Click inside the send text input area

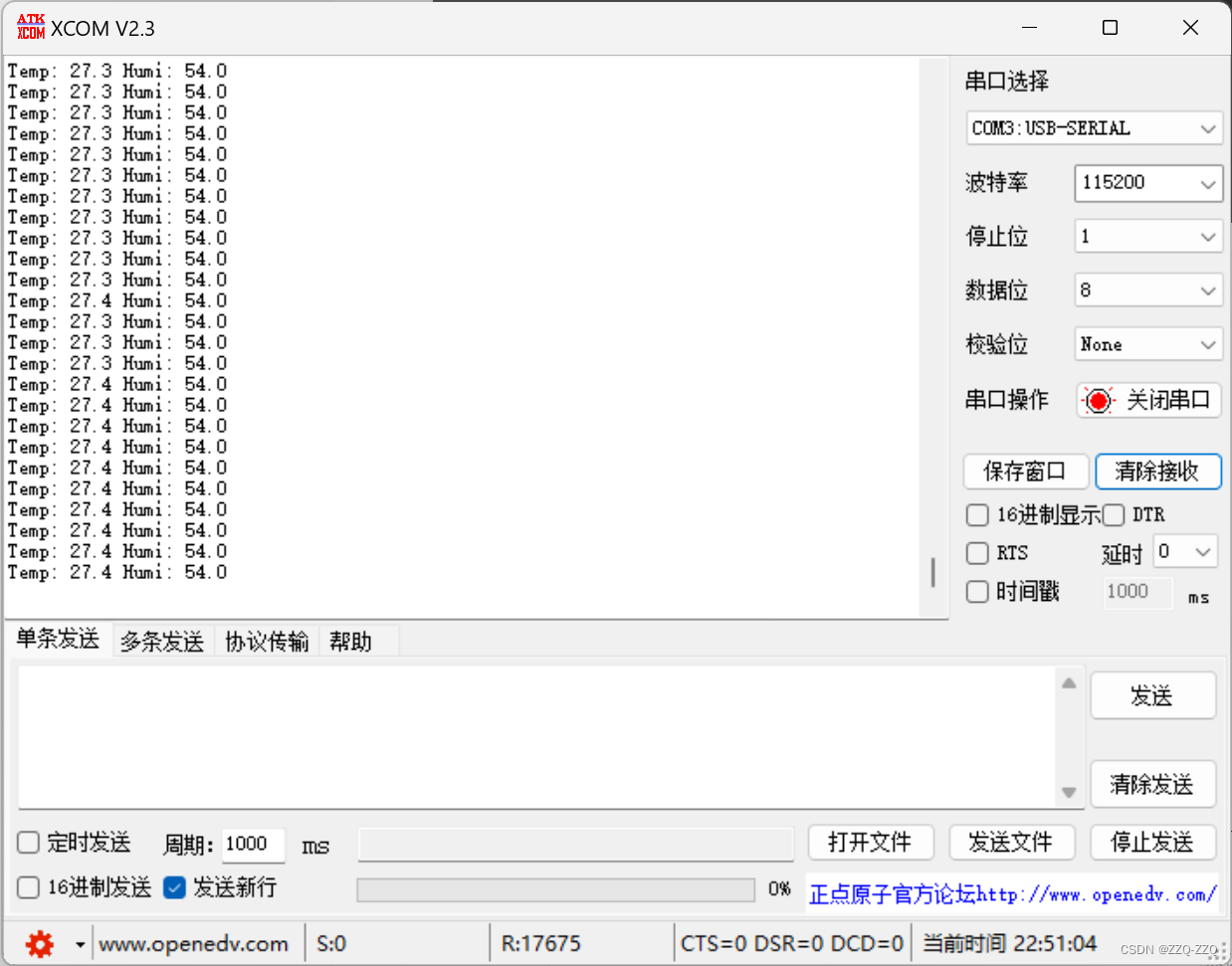click(x=536, y=737)
